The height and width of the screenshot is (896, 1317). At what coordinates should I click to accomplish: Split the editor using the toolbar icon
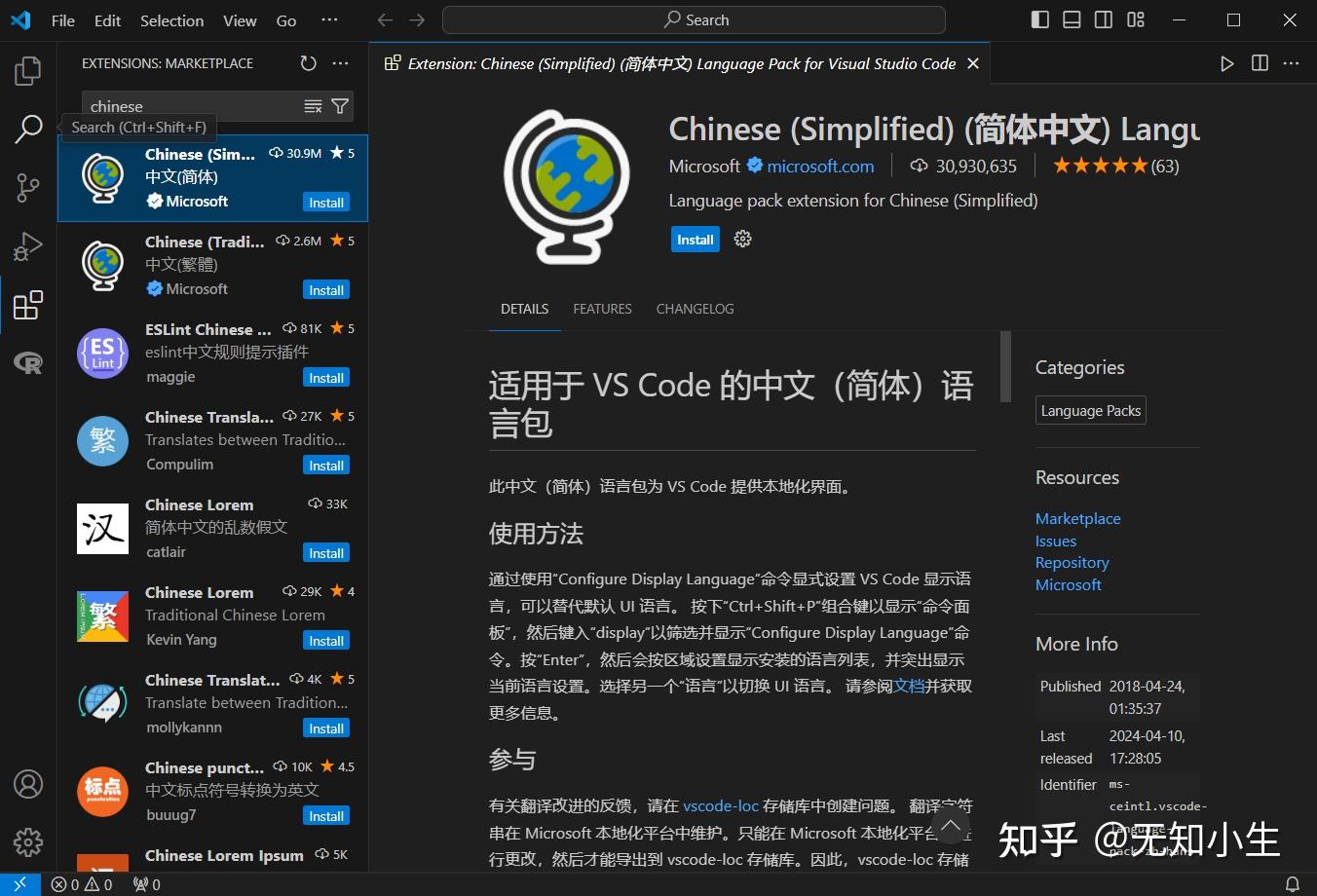(x=1259, y=62)
